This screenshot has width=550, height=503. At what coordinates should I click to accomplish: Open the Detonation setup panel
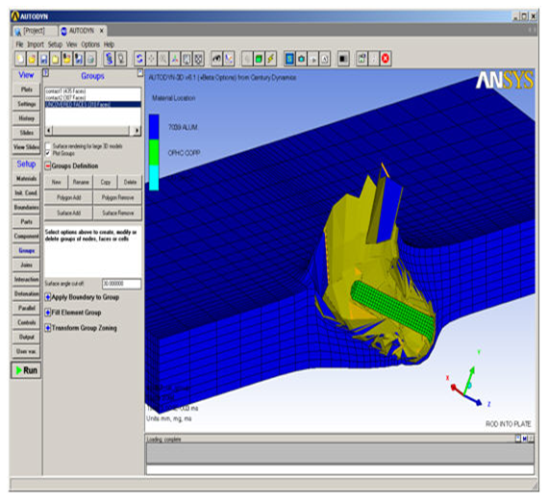tap(26, 294)
